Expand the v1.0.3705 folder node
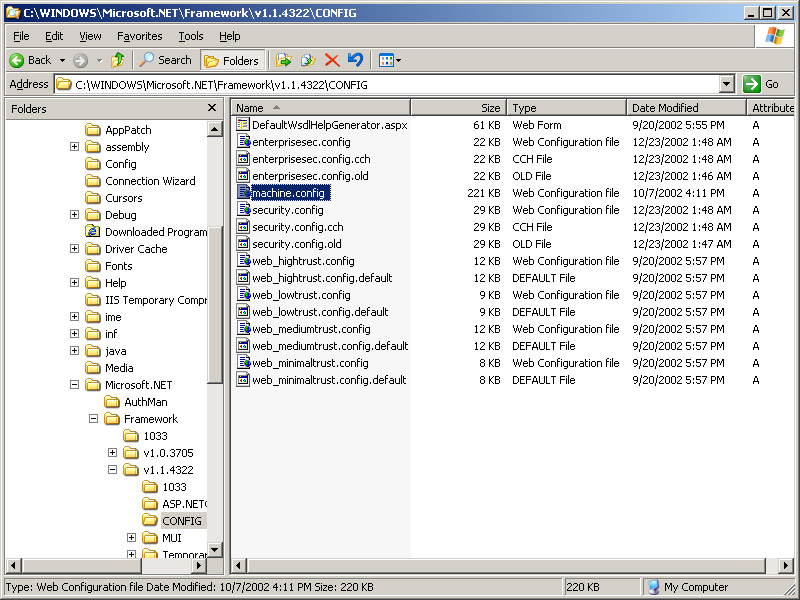Screen dimensions: 800x600 tap(113, 453)
